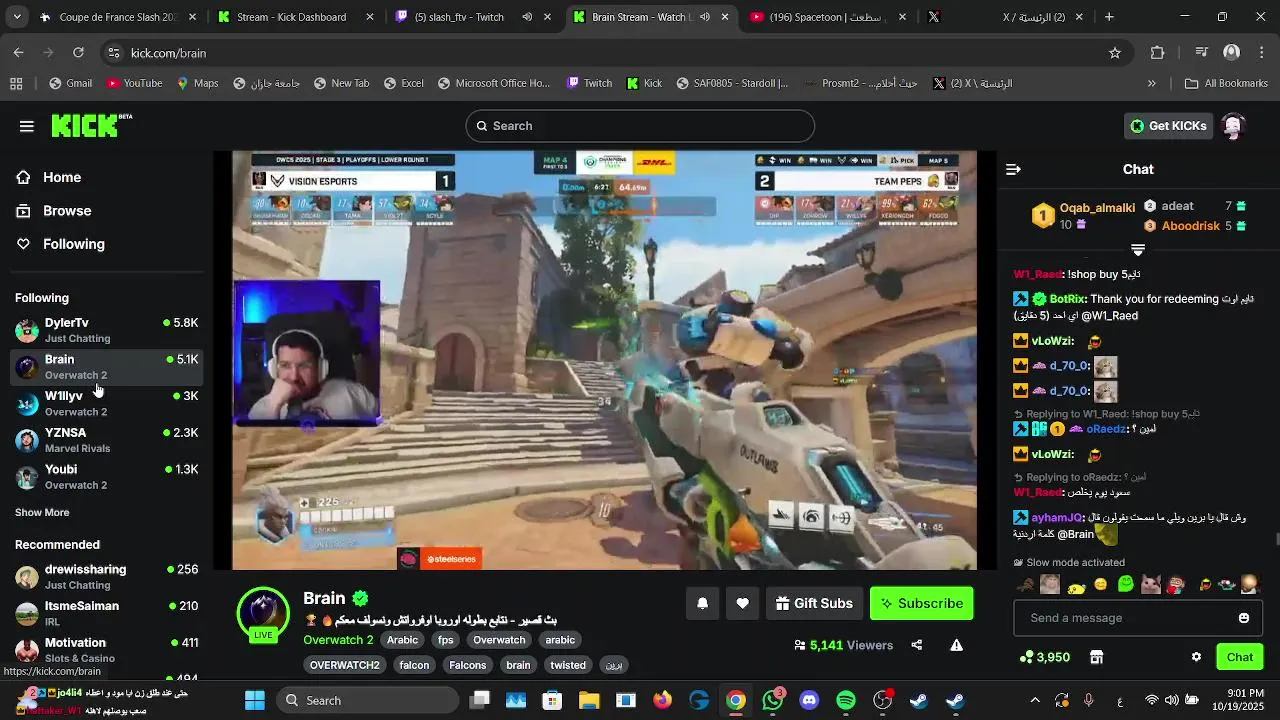The width and height of the screenshot is (1280, 720).
Task: Open DylerTv channel in Following list
Action: [106, 330]
